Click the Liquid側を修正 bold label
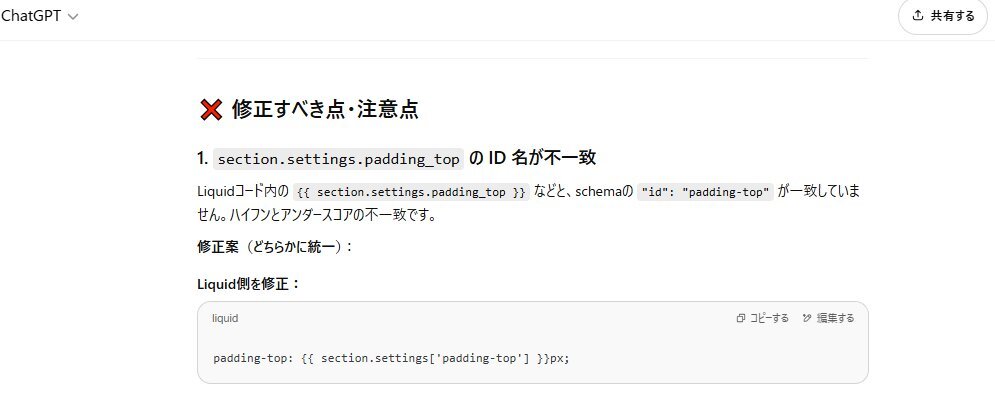Image resolution: width=995 pixels, height=401 pixels. click(249, 284)
